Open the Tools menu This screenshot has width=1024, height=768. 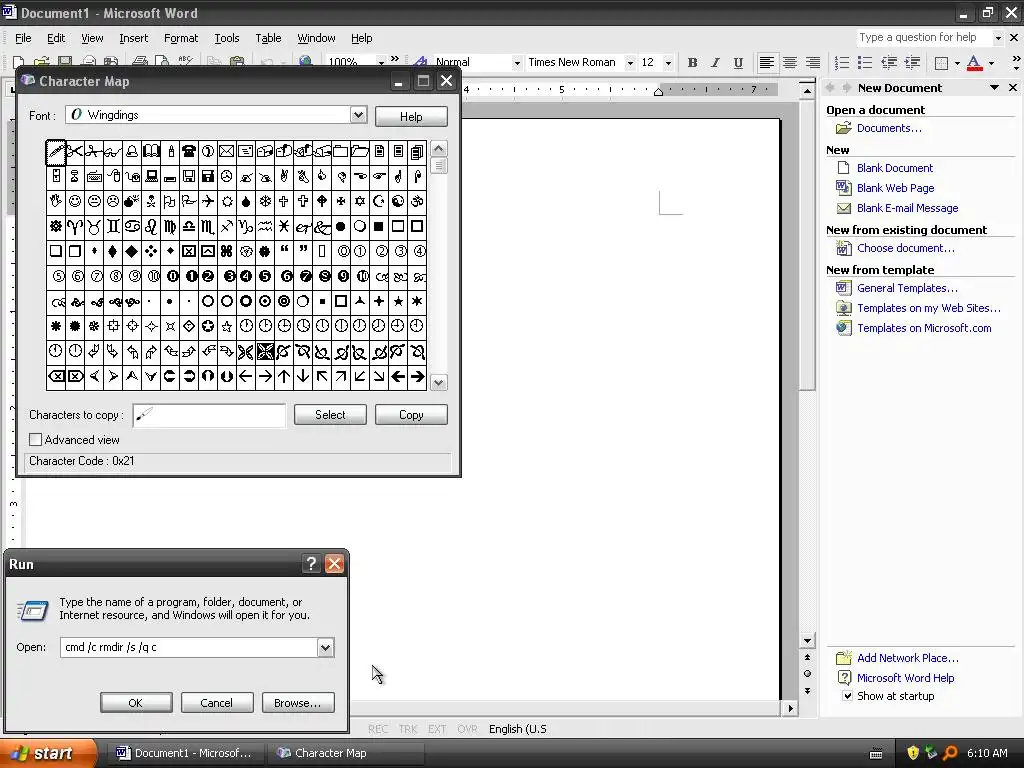click(227, 38)
